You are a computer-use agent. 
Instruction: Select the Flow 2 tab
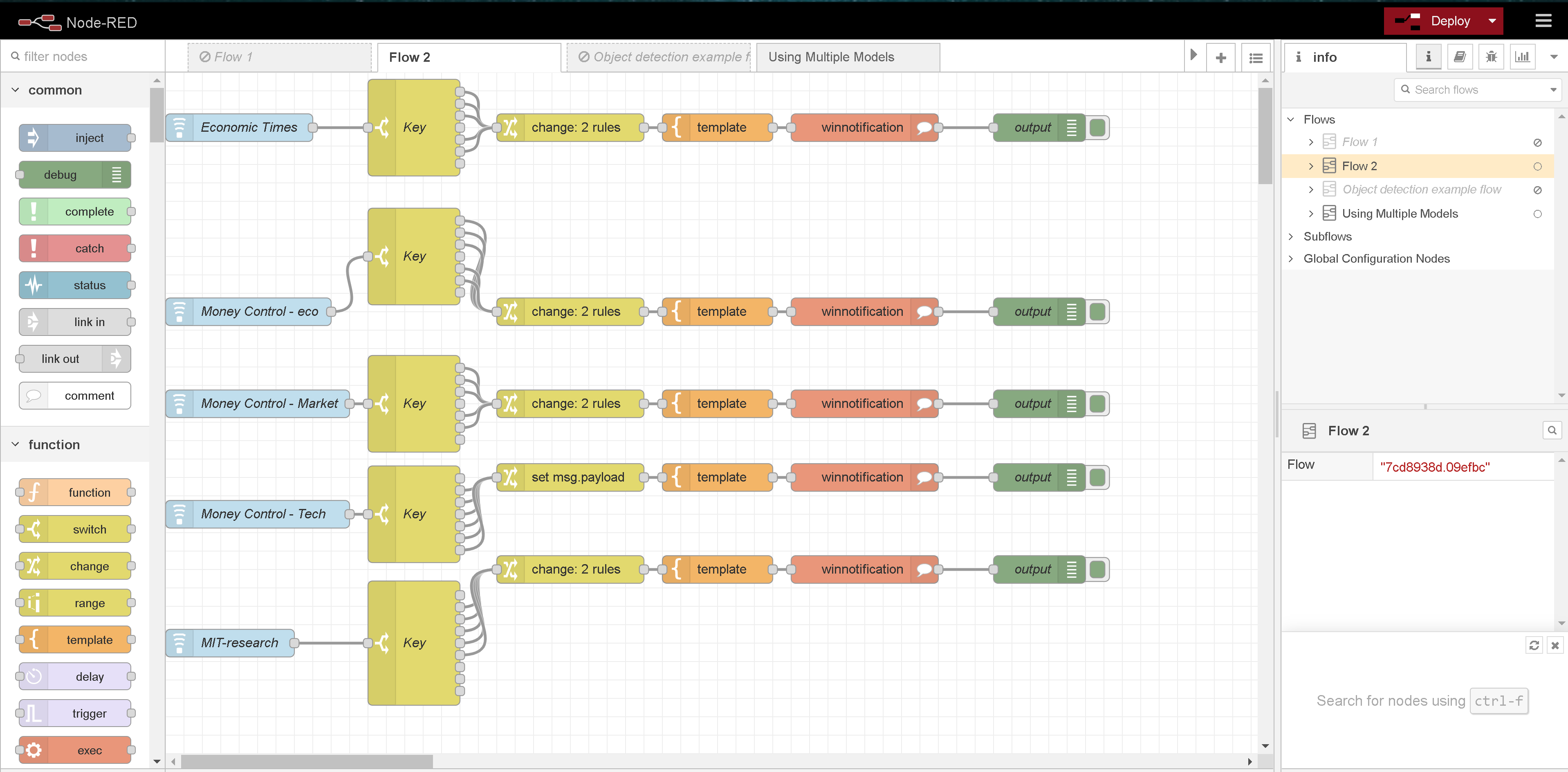pos(469,57)
